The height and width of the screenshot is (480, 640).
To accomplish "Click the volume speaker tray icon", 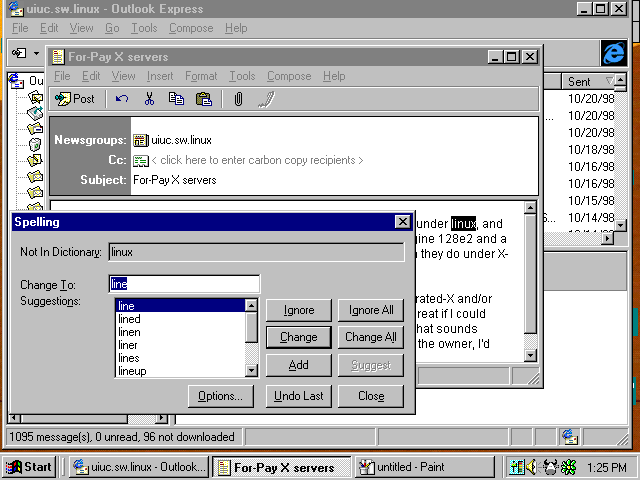I will pos(531,467).
